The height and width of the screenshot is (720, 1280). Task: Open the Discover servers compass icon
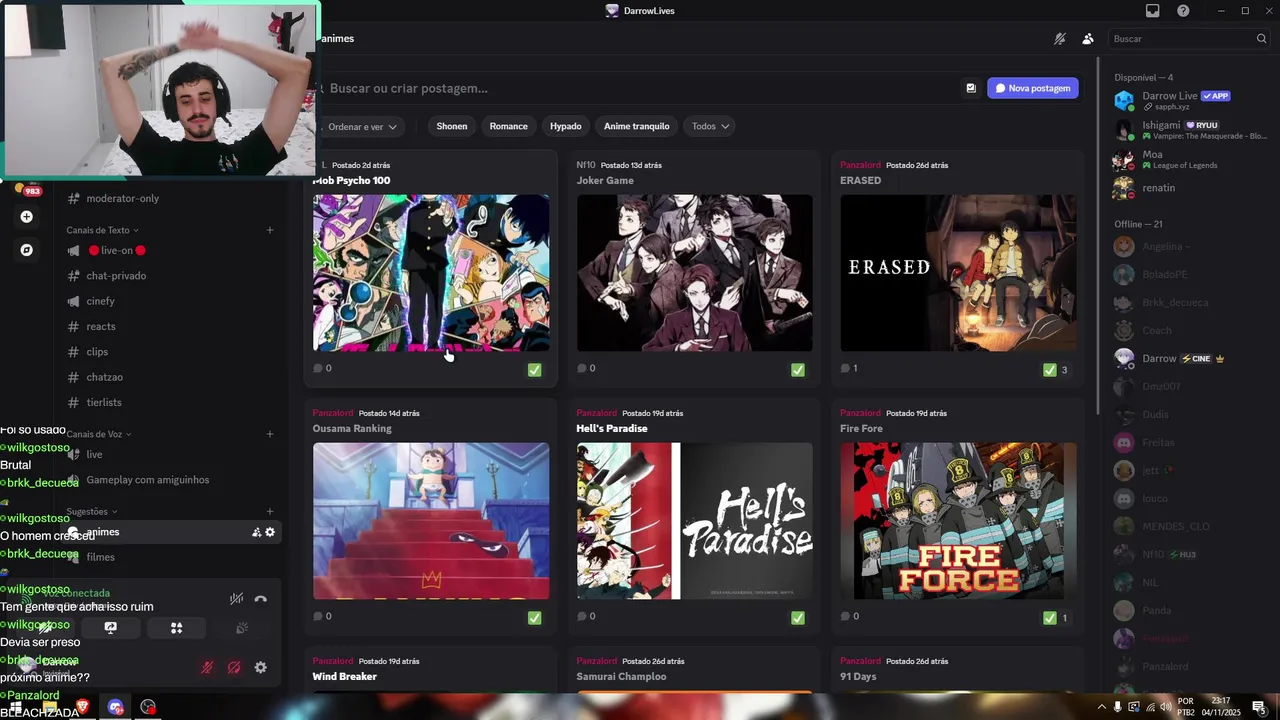(27, 250)
